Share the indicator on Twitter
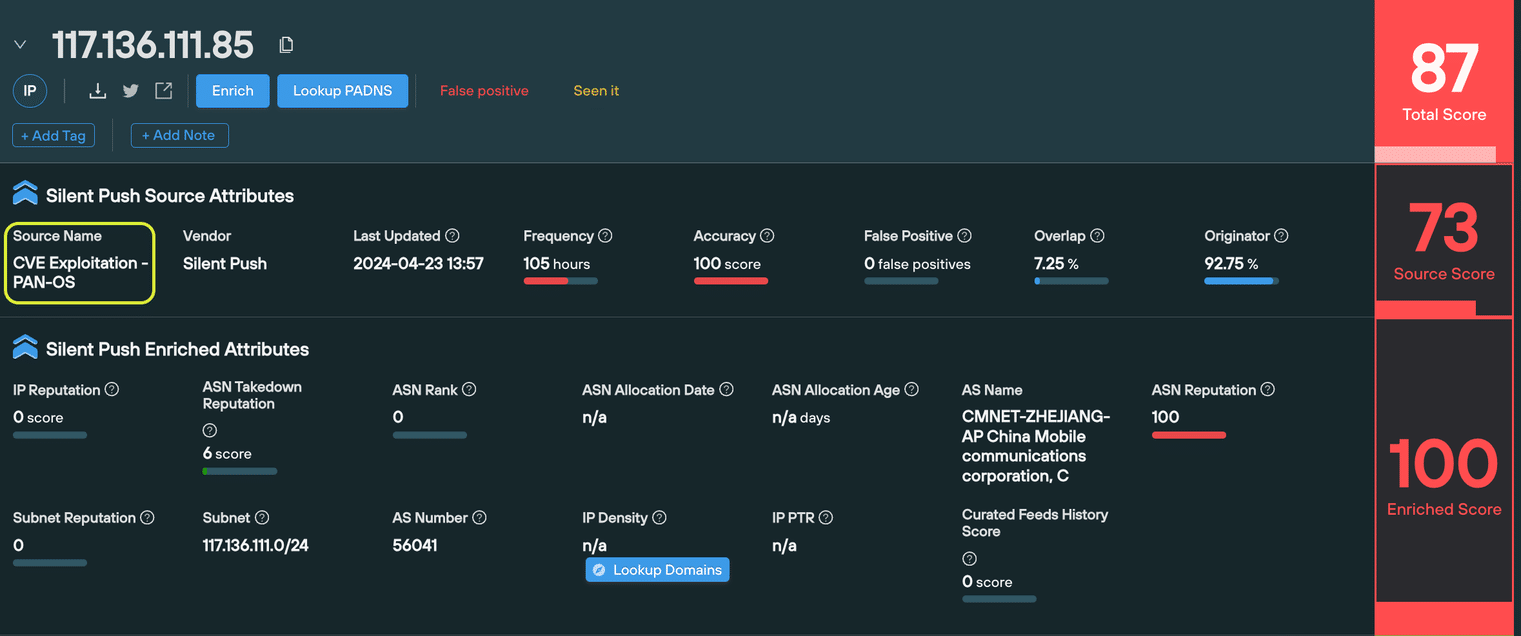This screenshot has width=1521, height=636. click(x=131, y=91)
